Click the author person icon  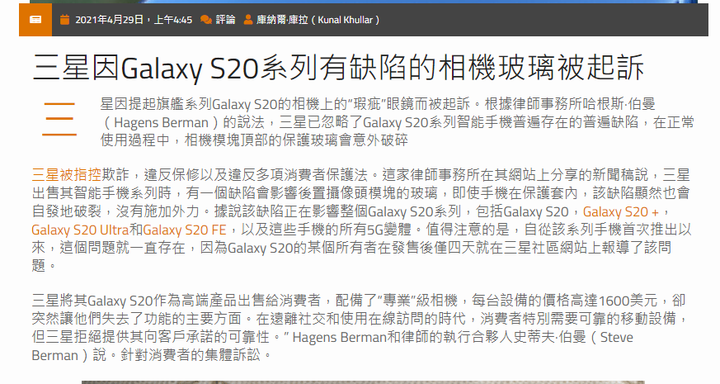(x=248, y=20)
